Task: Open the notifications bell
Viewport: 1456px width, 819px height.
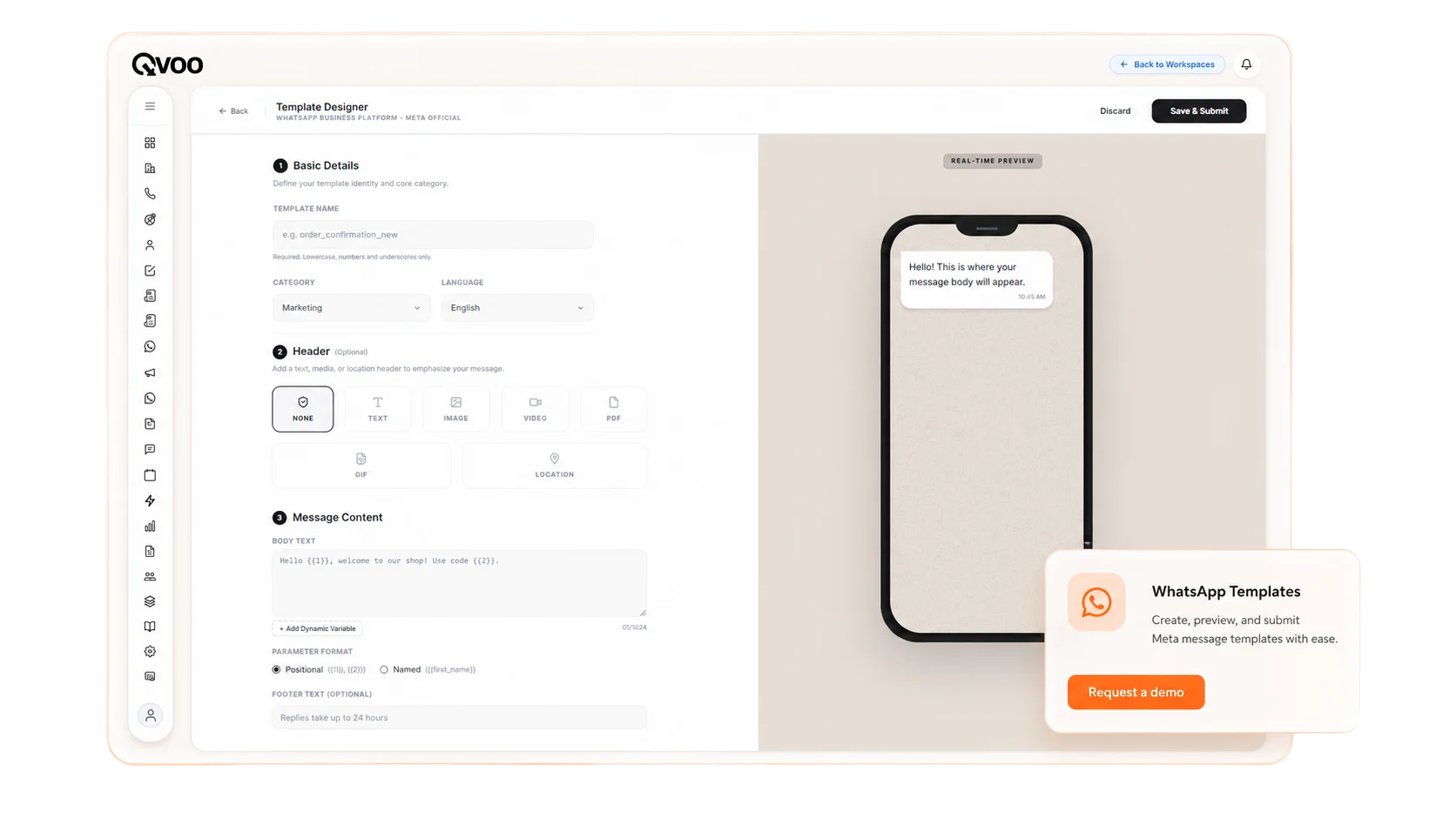Action: [x=1246, y=64]
